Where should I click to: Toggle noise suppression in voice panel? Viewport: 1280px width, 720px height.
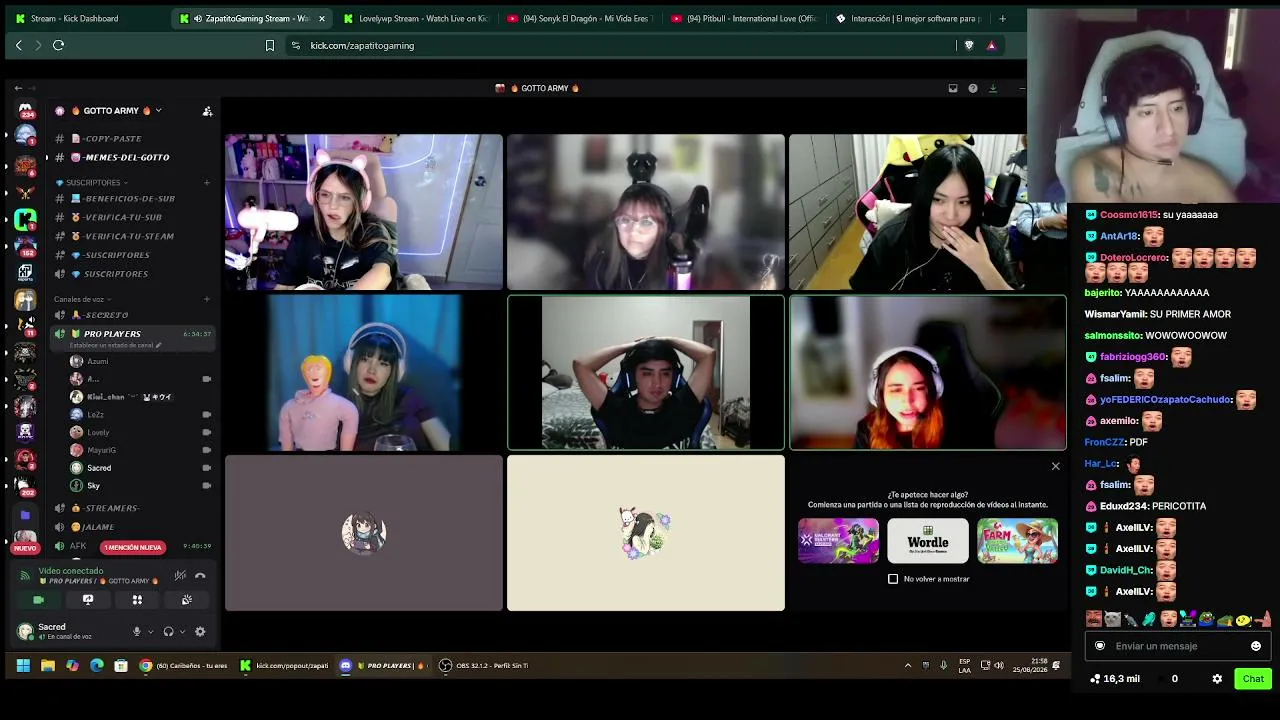(x=180, y=575)
